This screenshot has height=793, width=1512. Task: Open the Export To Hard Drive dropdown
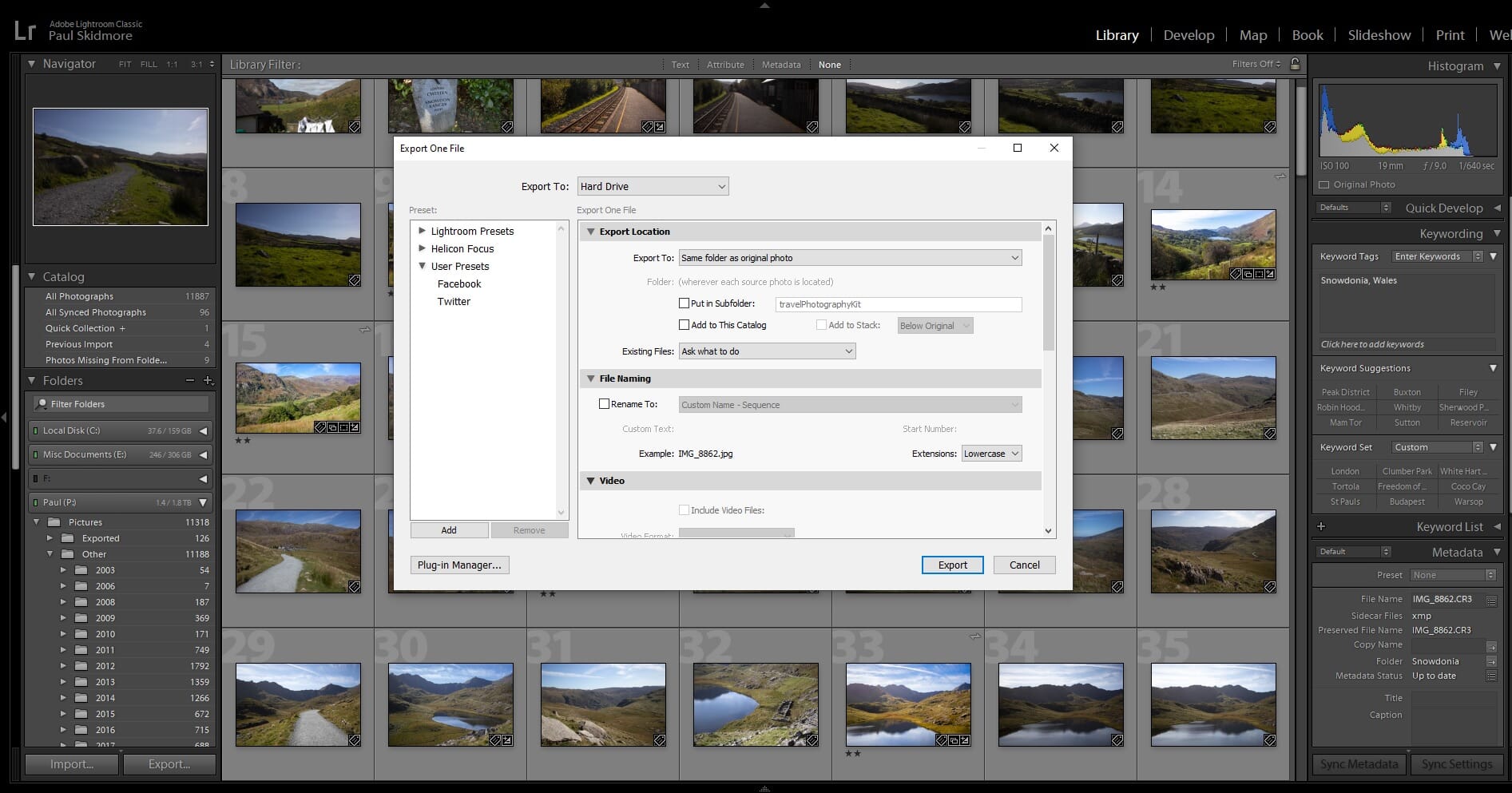pyautogui.click(x=653, y=186)
